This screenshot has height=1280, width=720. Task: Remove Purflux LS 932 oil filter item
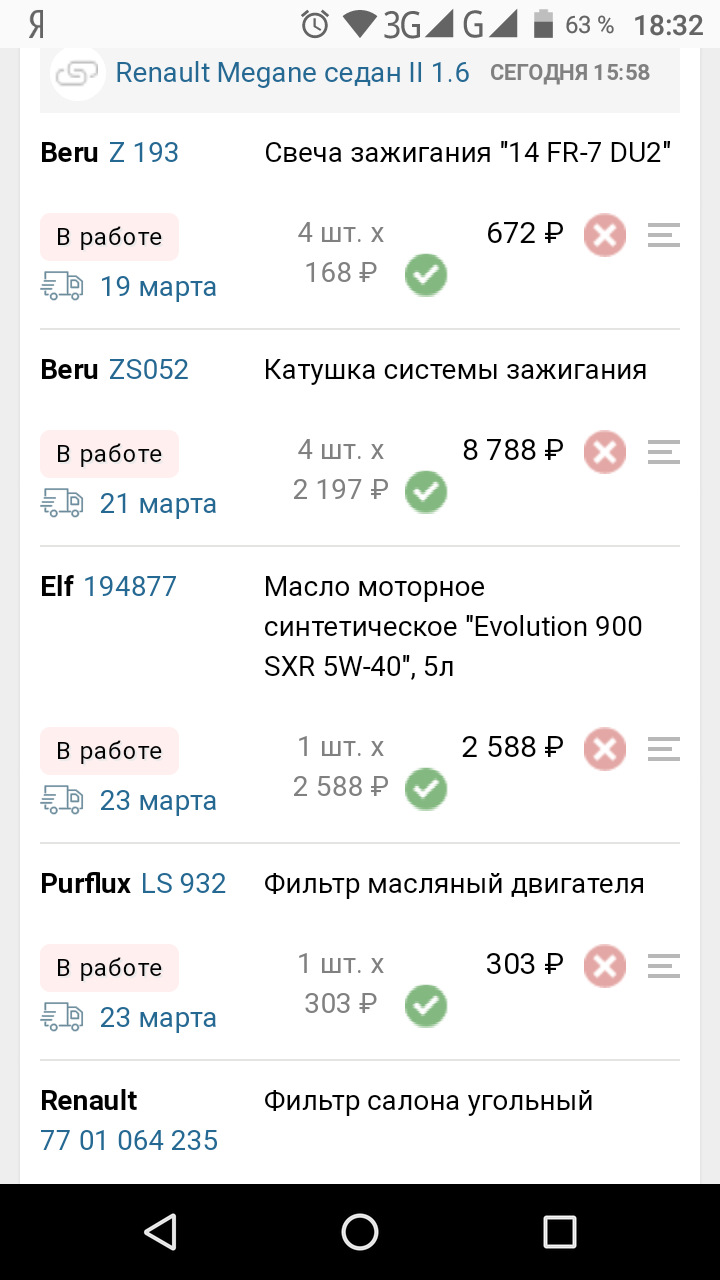click(x=605, y=967)
